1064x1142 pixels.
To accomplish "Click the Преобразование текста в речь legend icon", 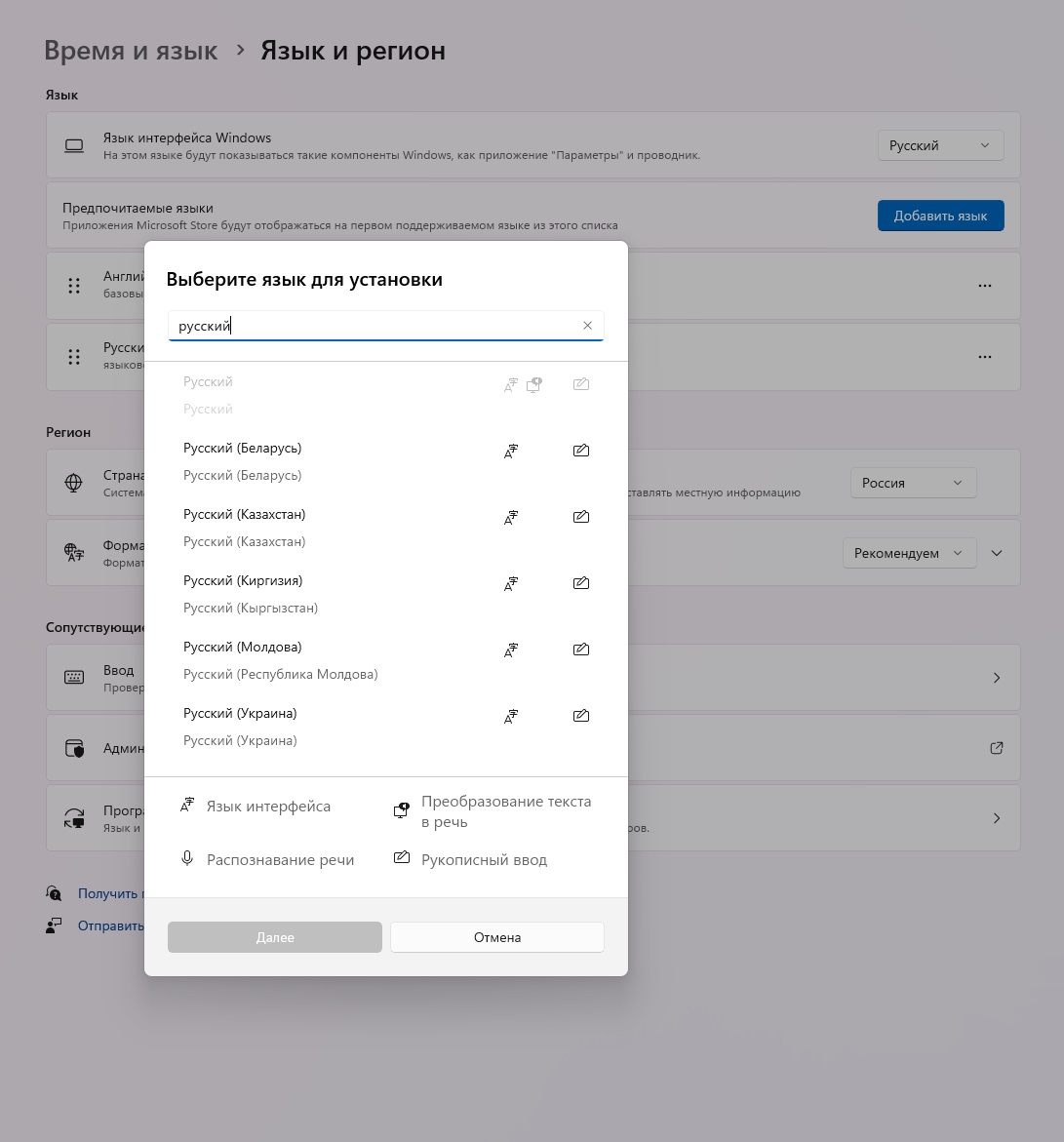I will point(401,810).
